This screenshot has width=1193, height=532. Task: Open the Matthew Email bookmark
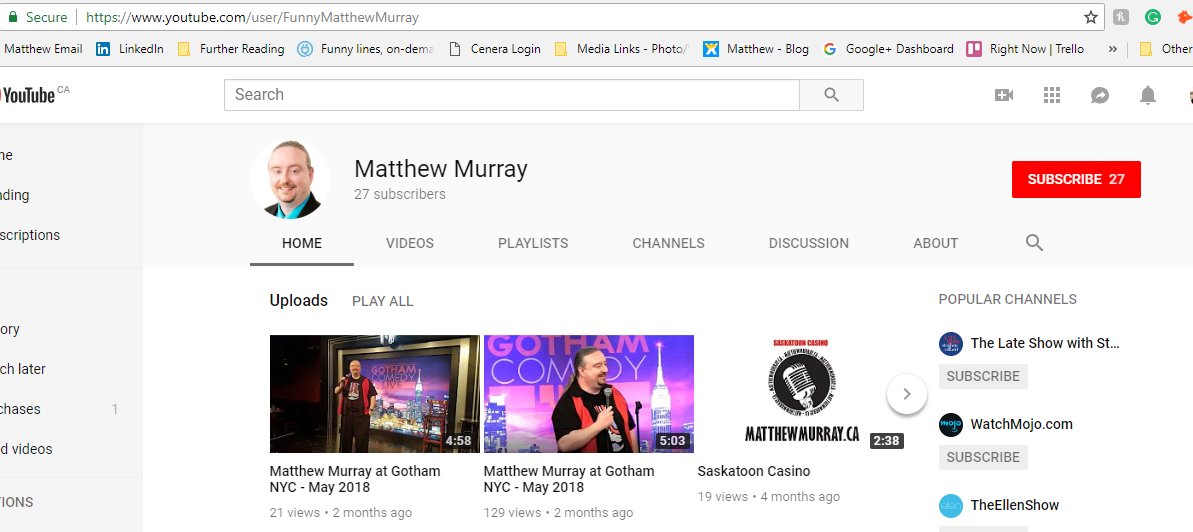click(x=42, y=49)
